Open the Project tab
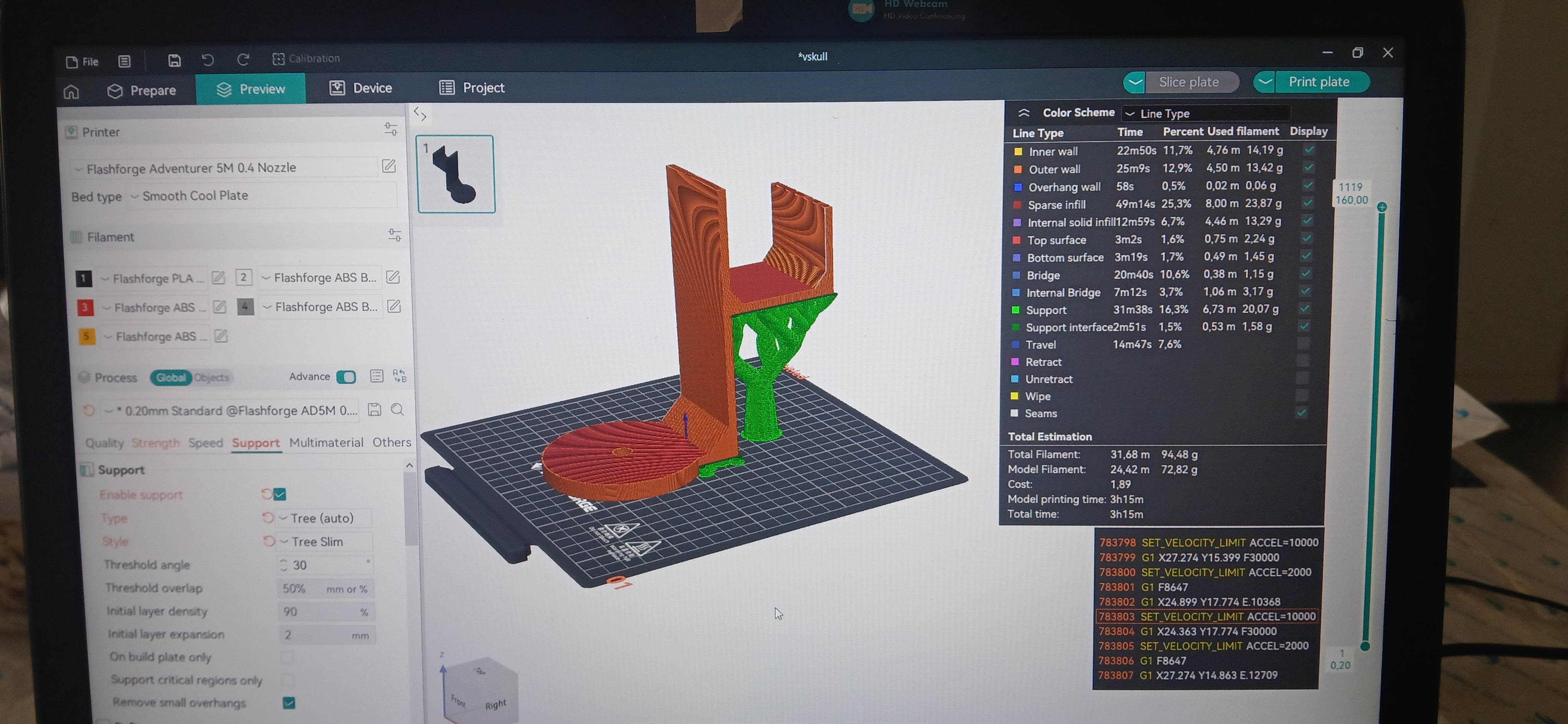 [472, 88]
